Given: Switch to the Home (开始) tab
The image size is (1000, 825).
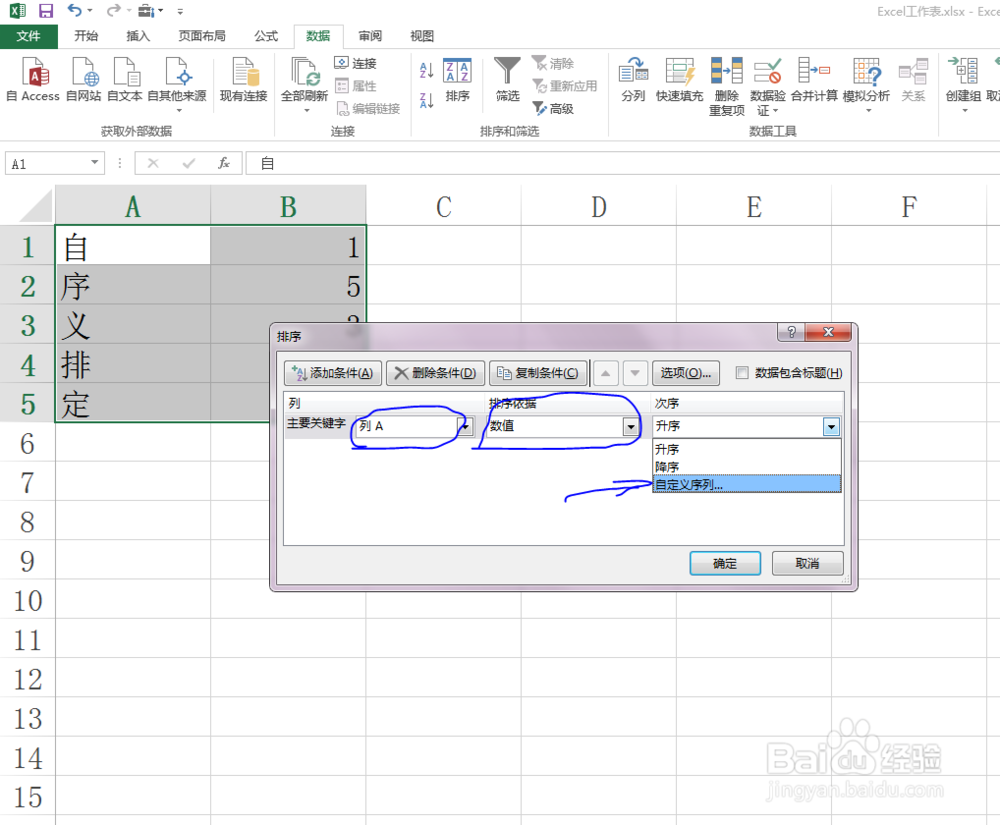Looking at the screenshot, I should click(x=86, y=36).
